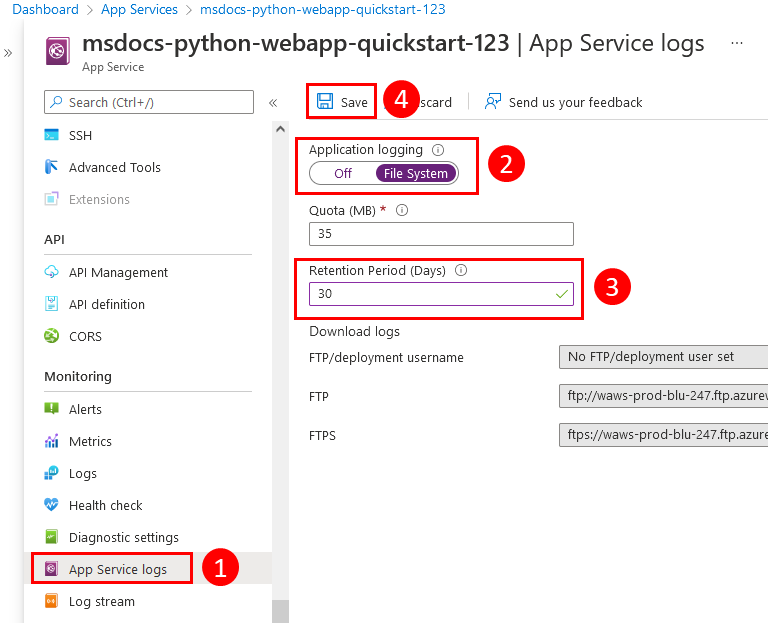Click the Diagnostic settings icon

pyautogui.click(x=51, y=537)
